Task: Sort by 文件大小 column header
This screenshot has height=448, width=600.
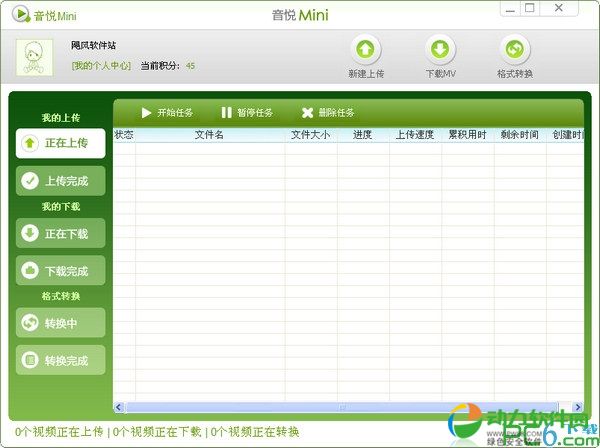Action: coord(310,134)
